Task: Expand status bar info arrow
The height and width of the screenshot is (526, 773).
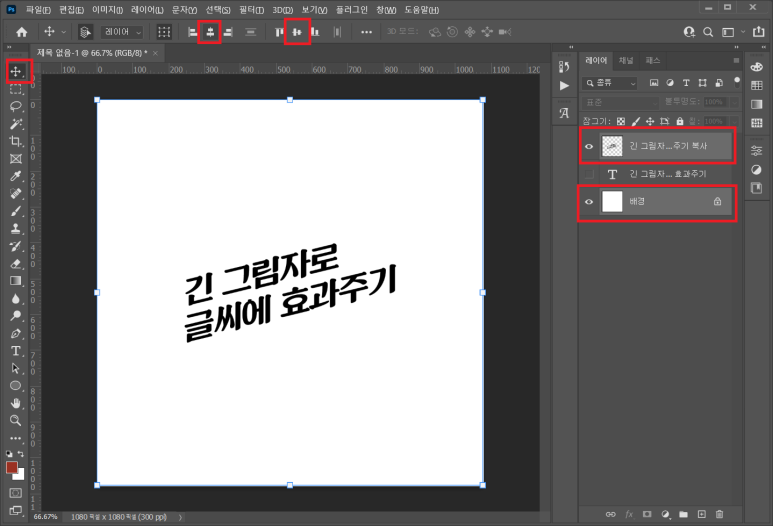Action: (x=180, y=517)
